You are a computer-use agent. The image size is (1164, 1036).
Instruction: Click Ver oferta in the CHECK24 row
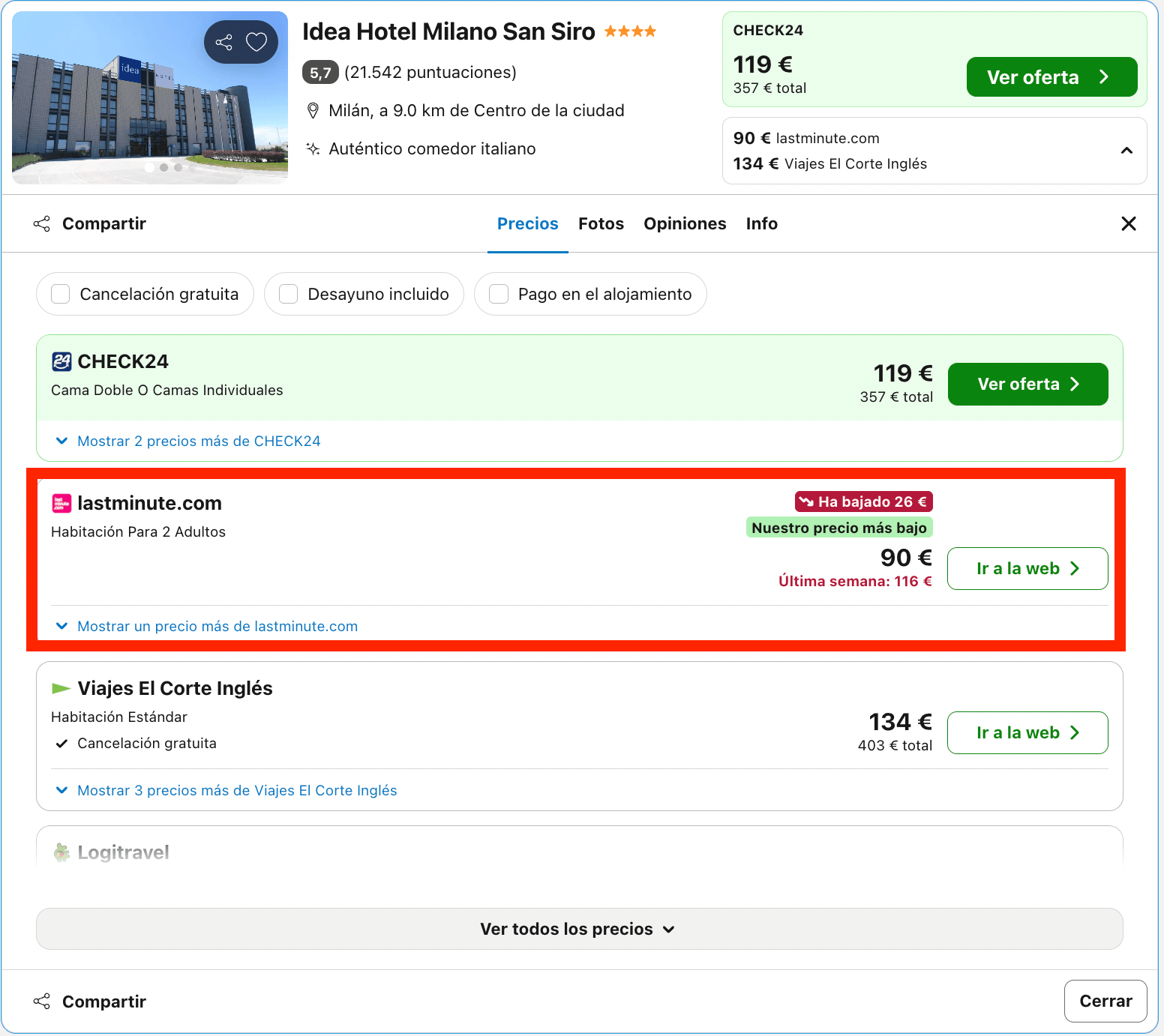[1028, 384]
